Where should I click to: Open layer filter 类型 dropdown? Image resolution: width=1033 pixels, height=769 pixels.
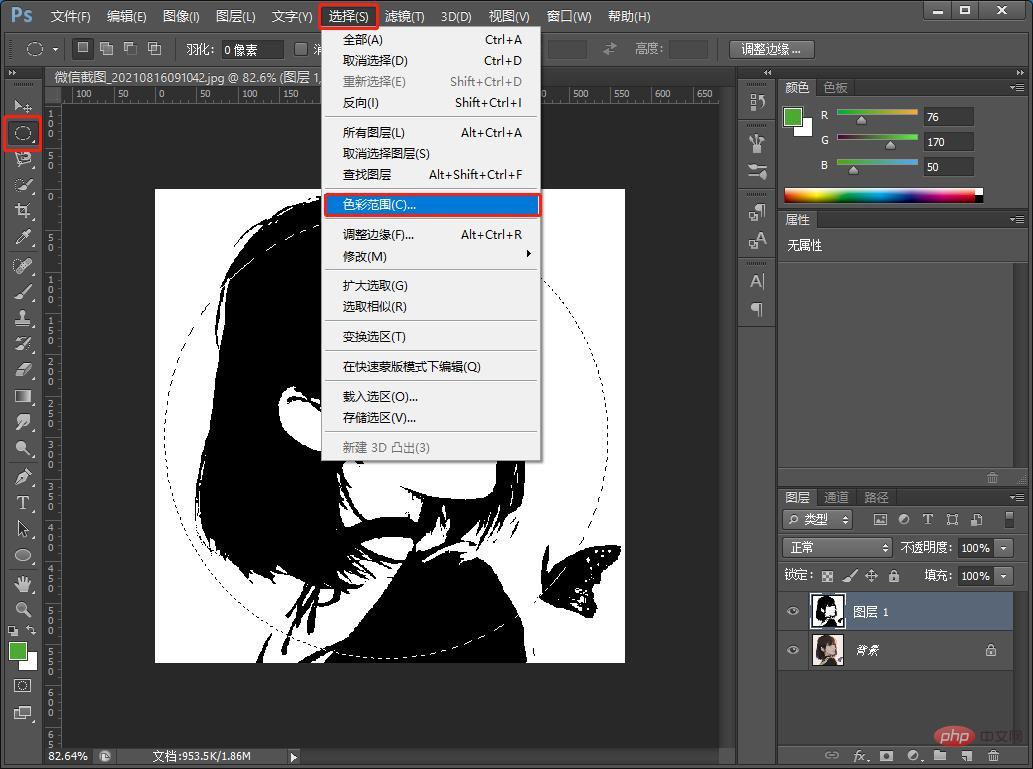818,519
